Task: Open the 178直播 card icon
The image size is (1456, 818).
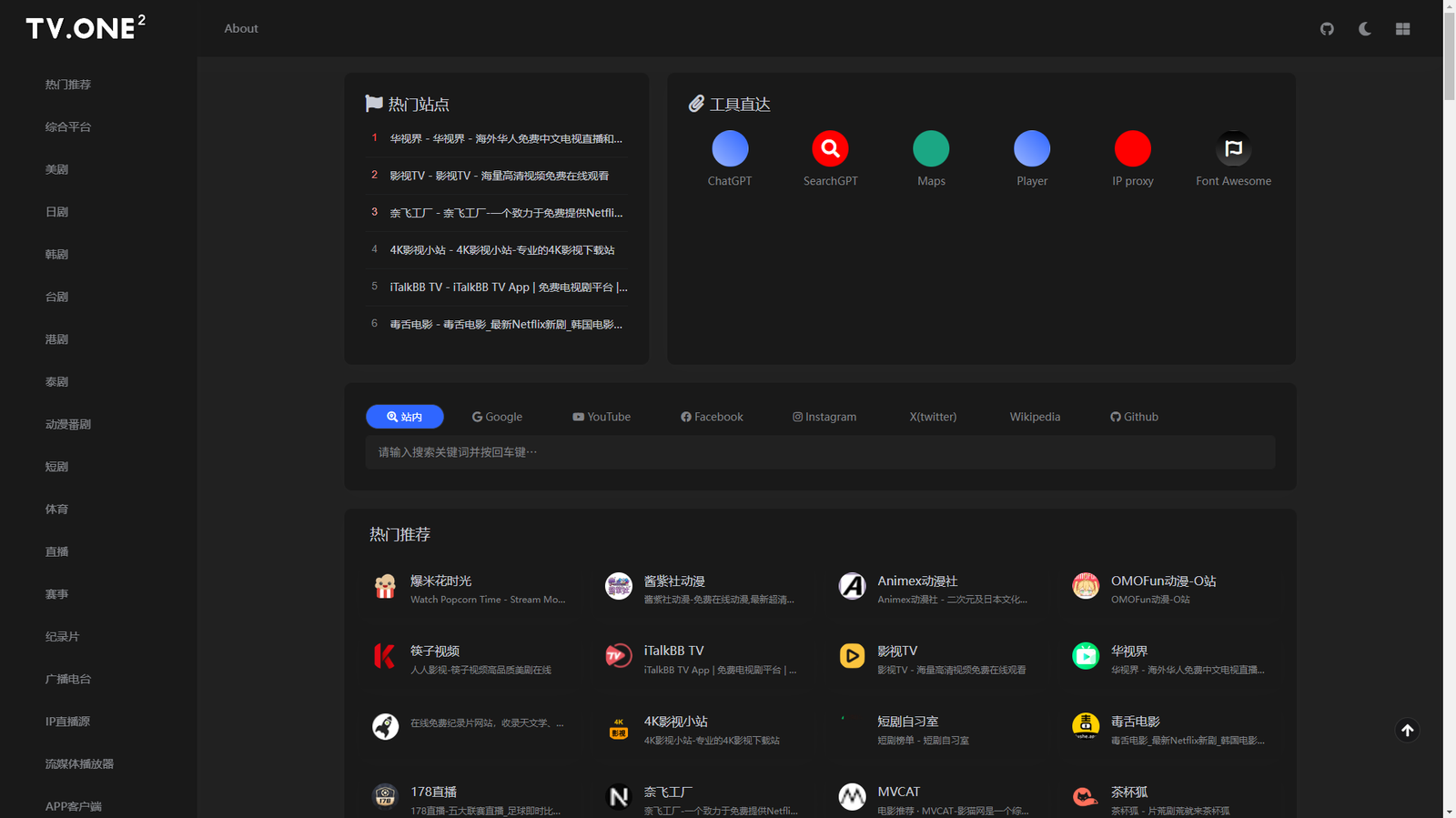Action: tap(385, 797)
